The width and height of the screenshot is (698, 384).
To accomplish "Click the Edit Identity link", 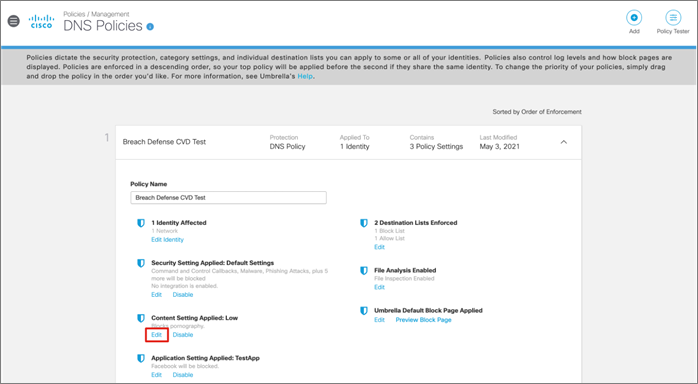I will tap(167, 239).
